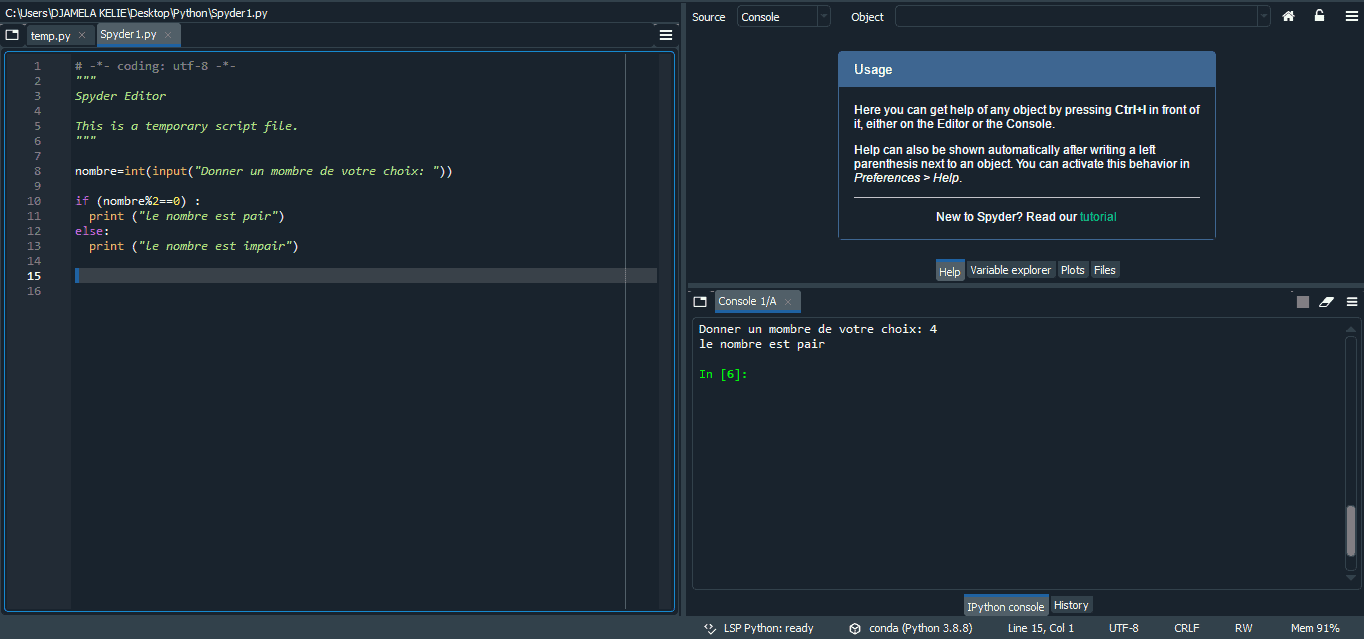Toggle the Help pane lock icon
1364x639 pixels.
1319,16
